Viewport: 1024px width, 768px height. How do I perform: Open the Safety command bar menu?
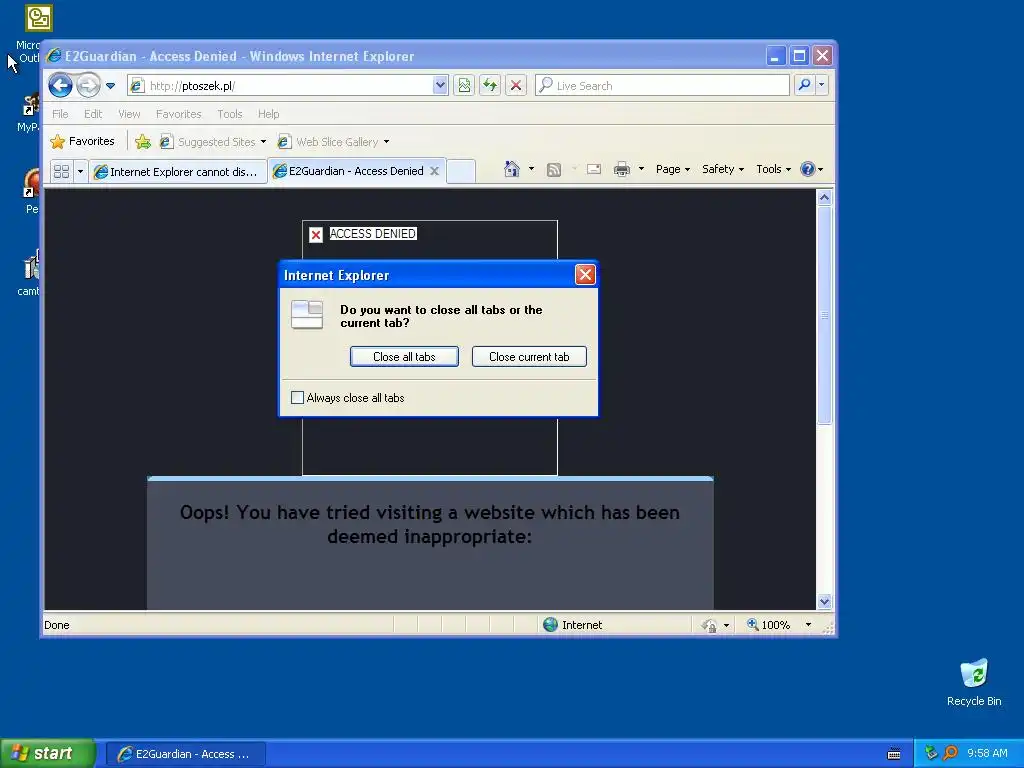coord(723,169)
